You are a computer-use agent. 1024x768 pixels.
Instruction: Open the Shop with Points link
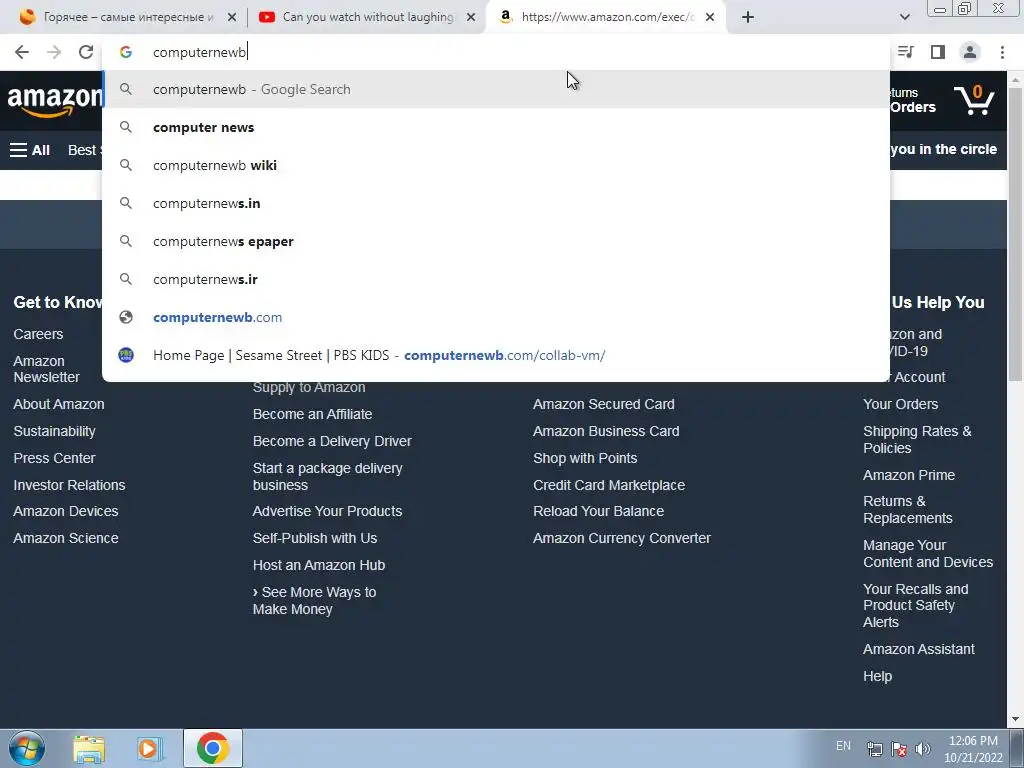click(x=585, y=458)
